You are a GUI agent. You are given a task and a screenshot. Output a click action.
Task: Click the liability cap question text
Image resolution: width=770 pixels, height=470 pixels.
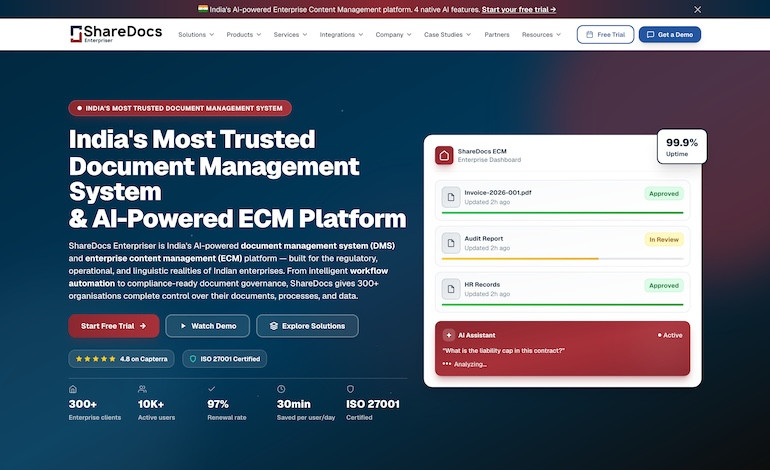pyautogui.click(x=503, y=350)
